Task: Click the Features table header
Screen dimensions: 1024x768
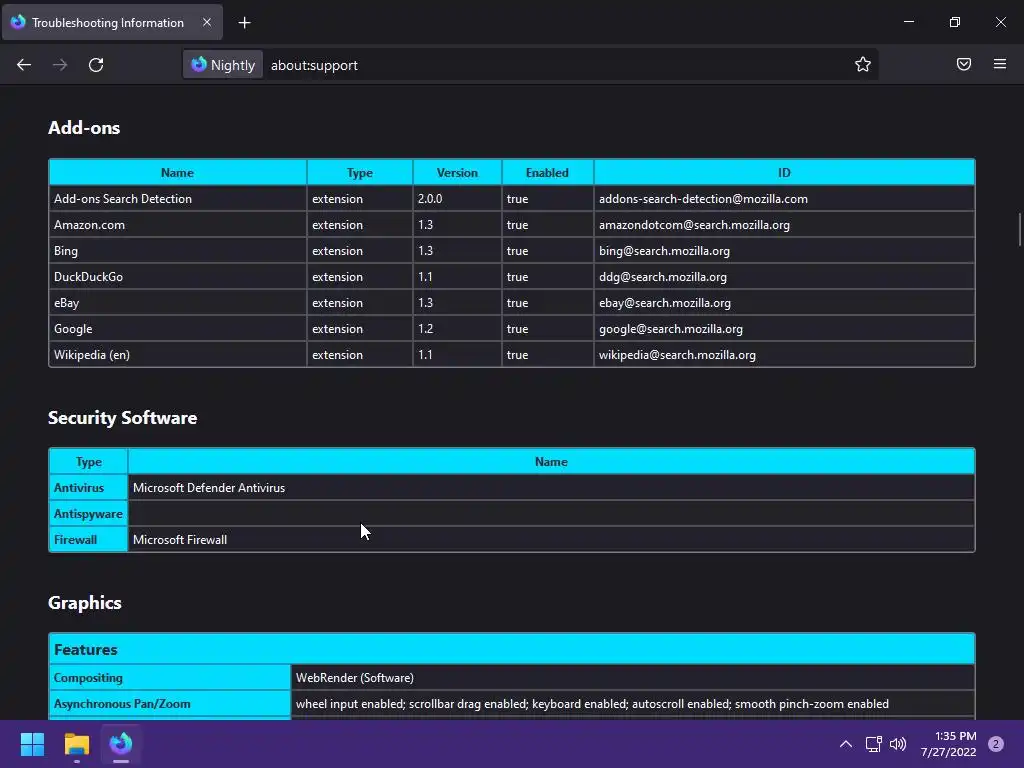Action: pos(512,649)
